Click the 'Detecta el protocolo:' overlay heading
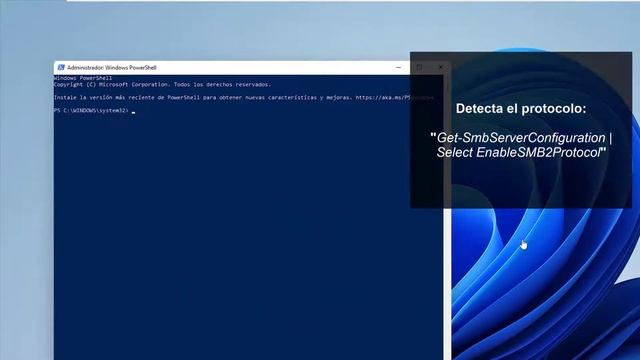Image resolution: width=640 pixels, height=360 pixels. [521, 109]
